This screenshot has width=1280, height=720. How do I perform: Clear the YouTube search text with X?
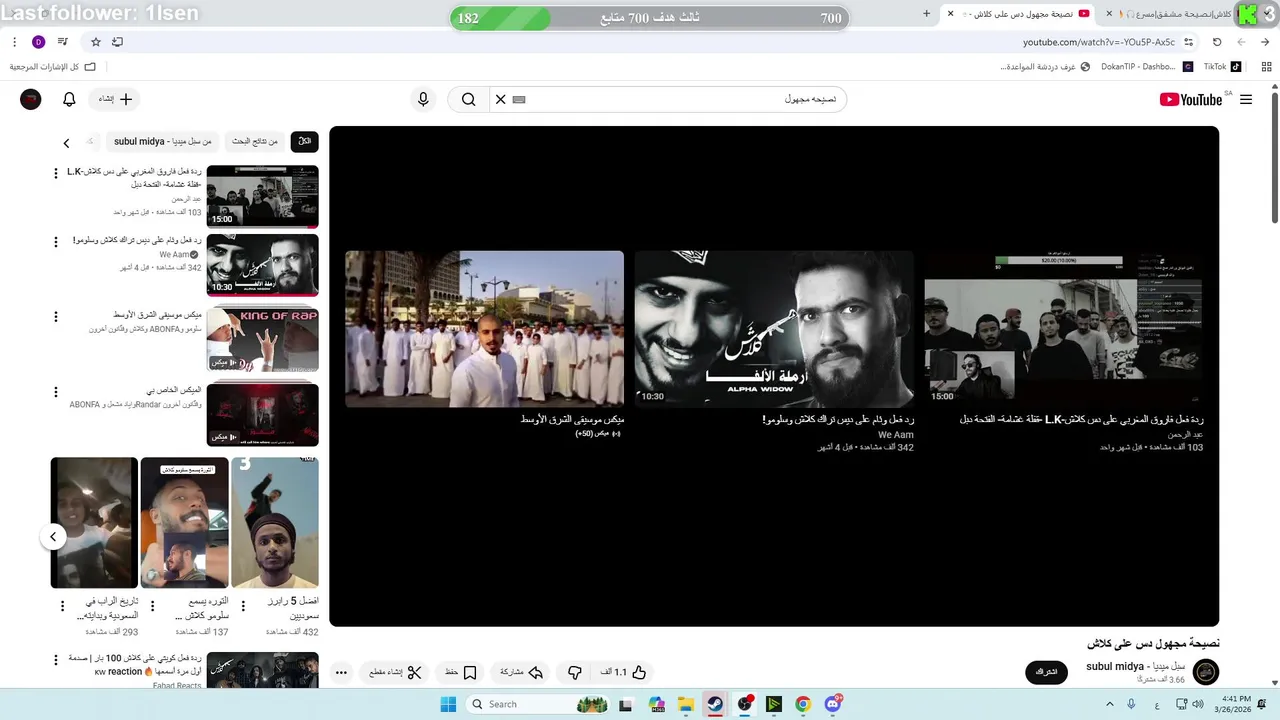(x=501, y=99)
